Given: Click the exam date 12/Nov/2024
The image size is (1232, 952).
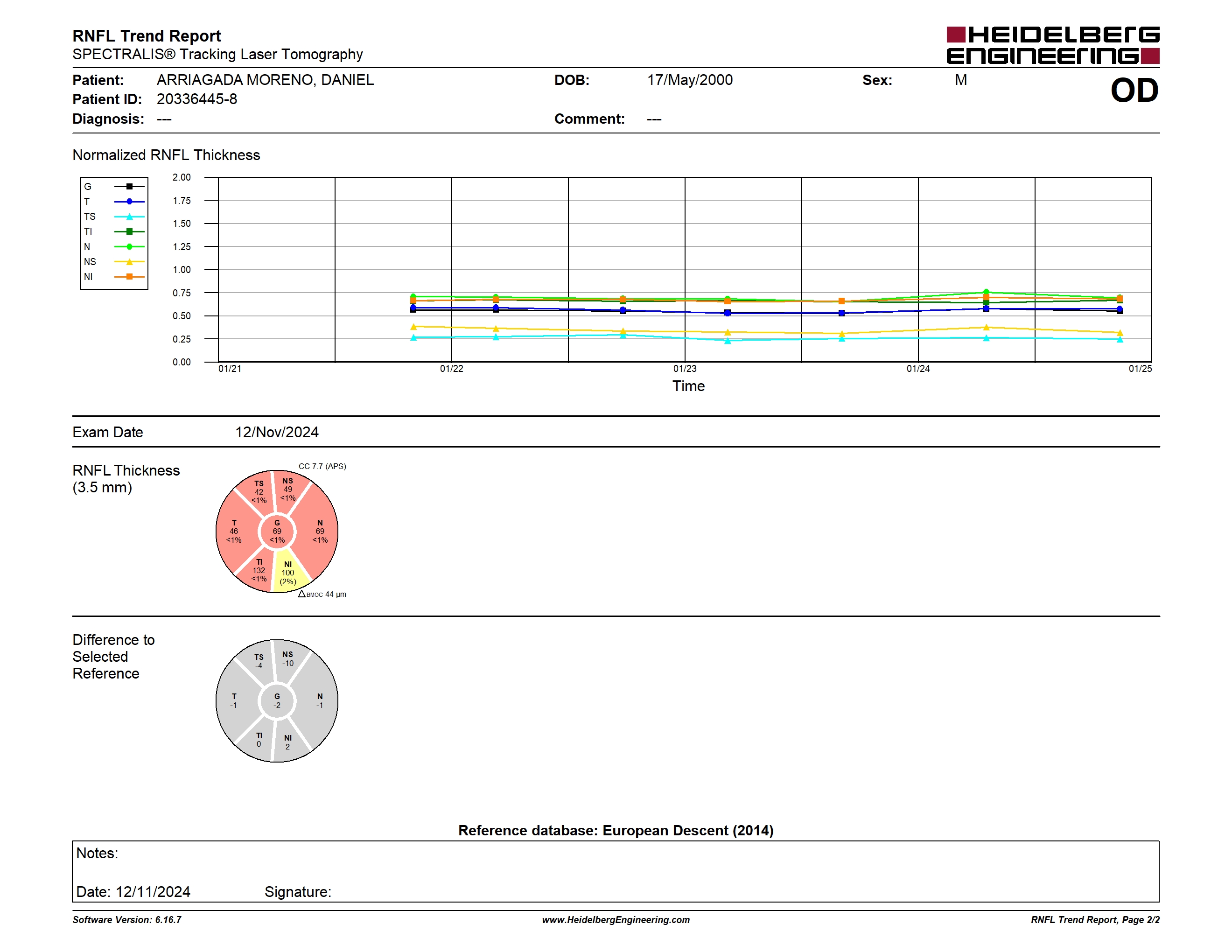Looking at the screenshot, I should pos(277,432).
